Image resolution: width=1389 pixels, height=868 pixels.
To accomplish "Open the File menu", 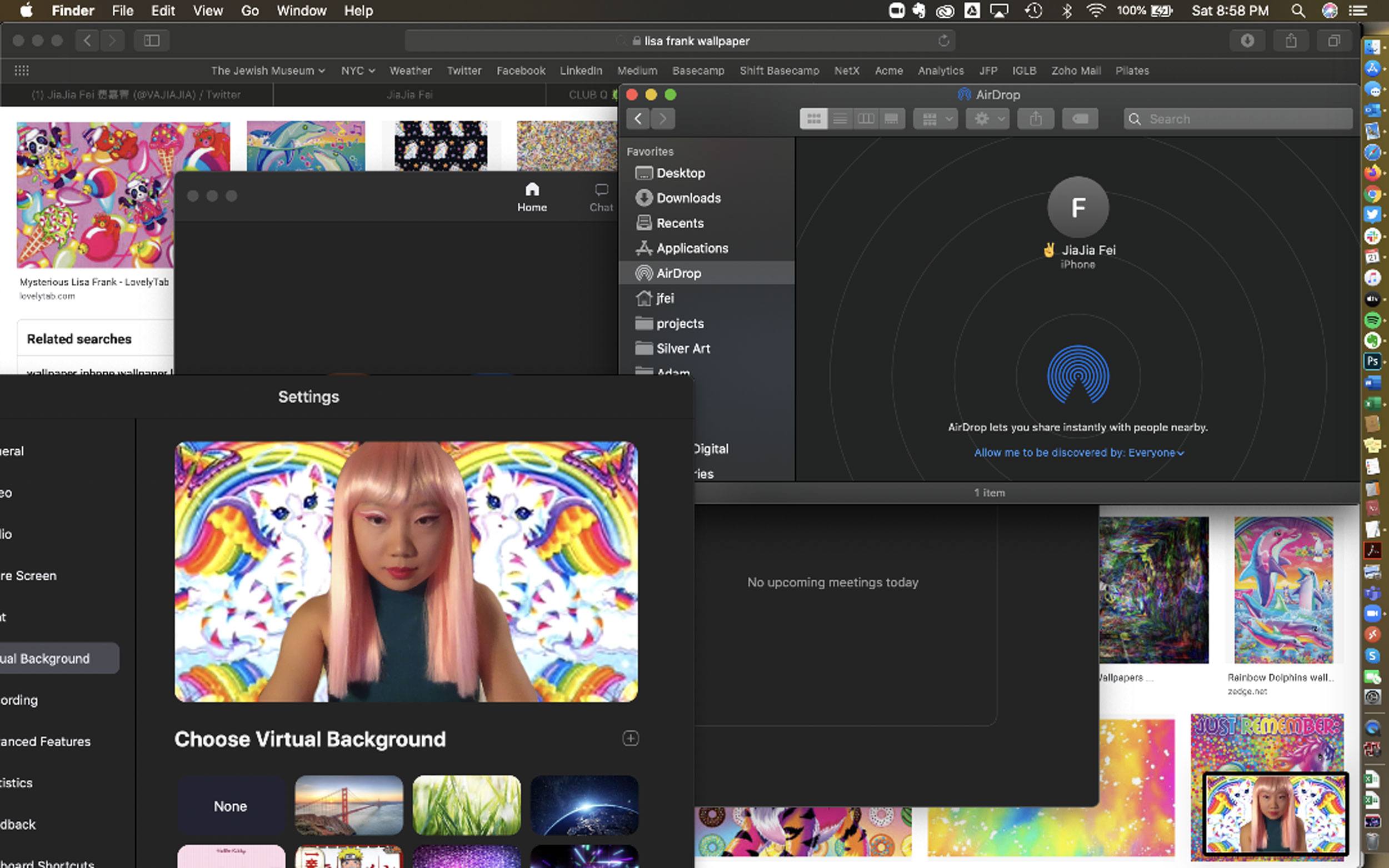I will pyautogui.click(x=122, y=11).
